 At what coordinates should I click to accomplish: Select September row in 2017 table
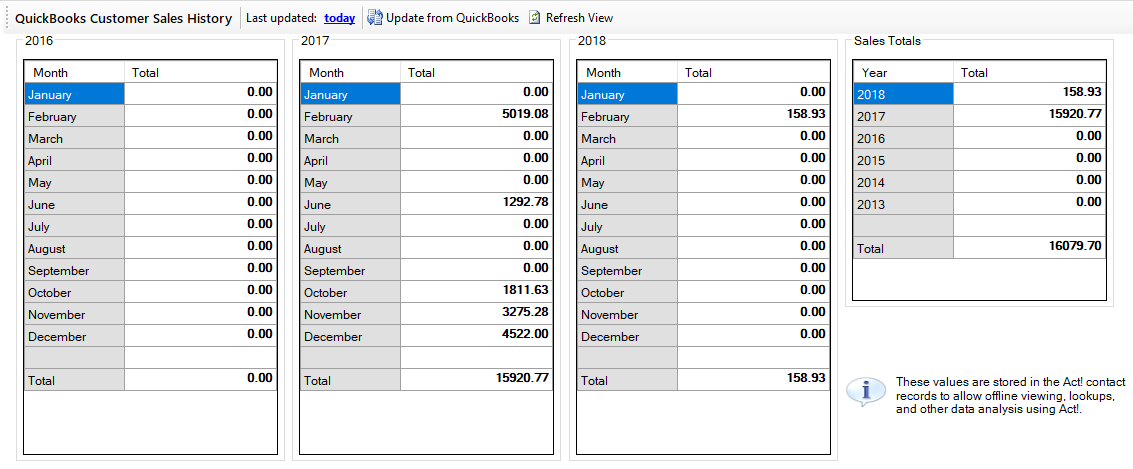(x=426, y=270)
